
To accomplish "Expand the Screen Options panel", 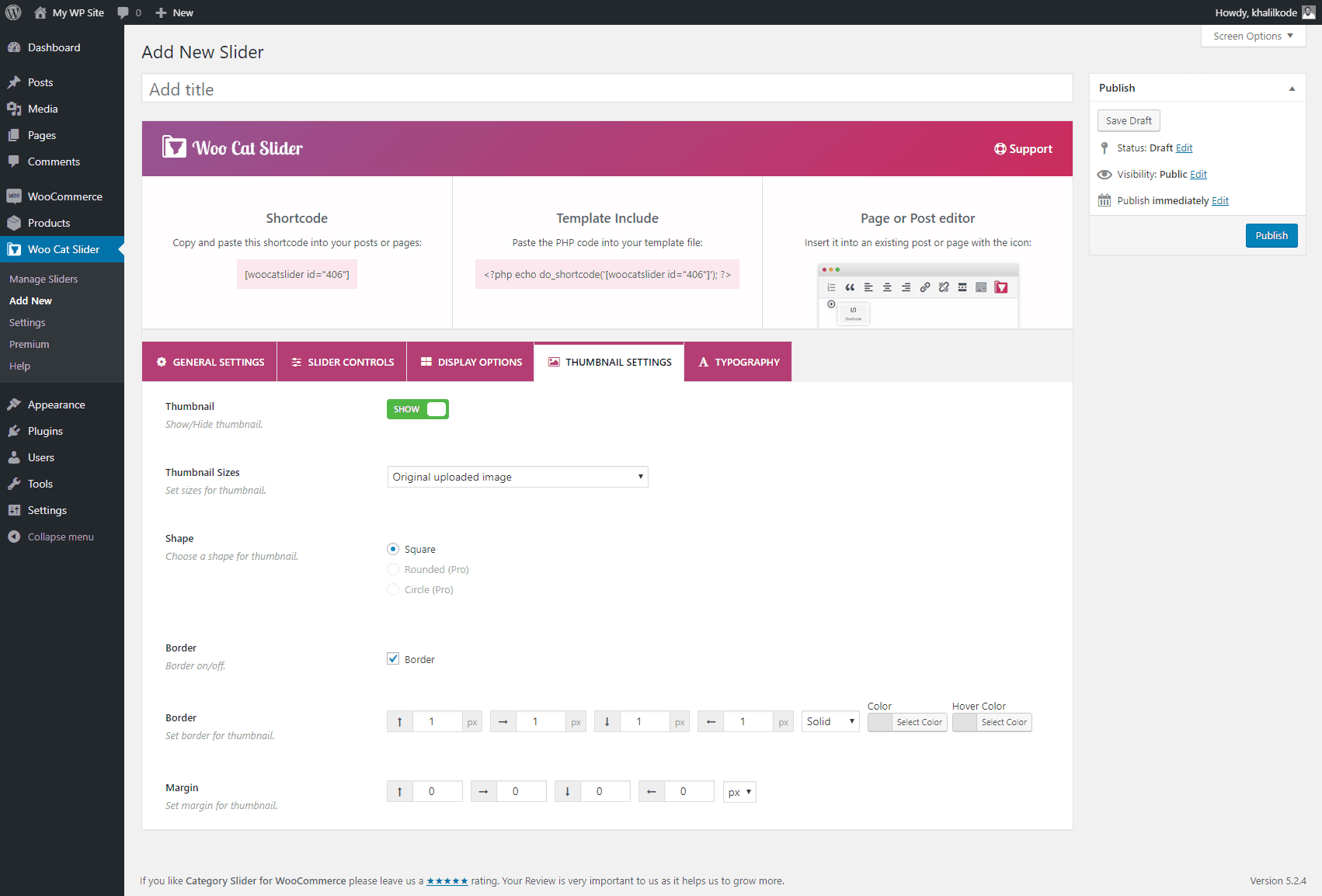I will tap(1252, 36).
